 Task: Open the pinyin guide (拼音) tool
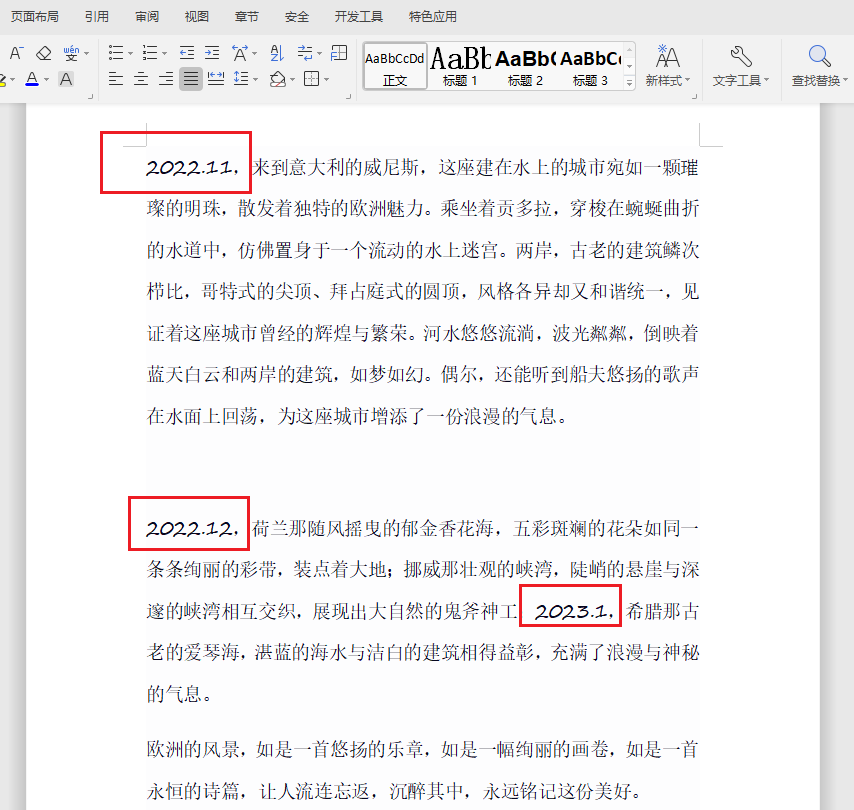70,52
